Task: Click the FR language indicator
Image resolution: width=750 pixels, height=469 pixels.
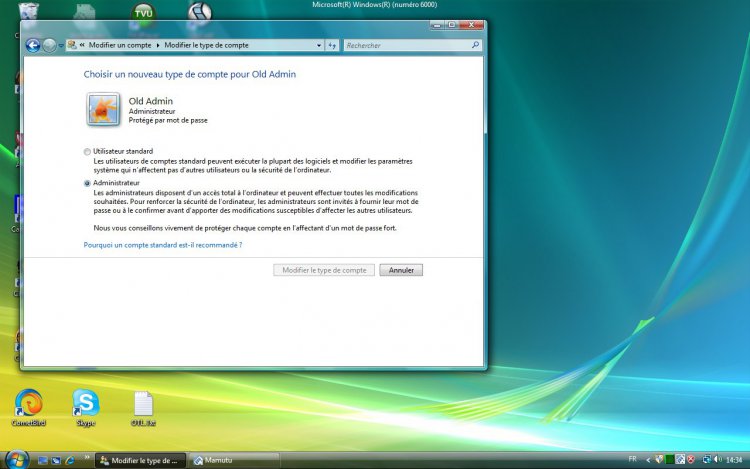Action: click(632, 459)
